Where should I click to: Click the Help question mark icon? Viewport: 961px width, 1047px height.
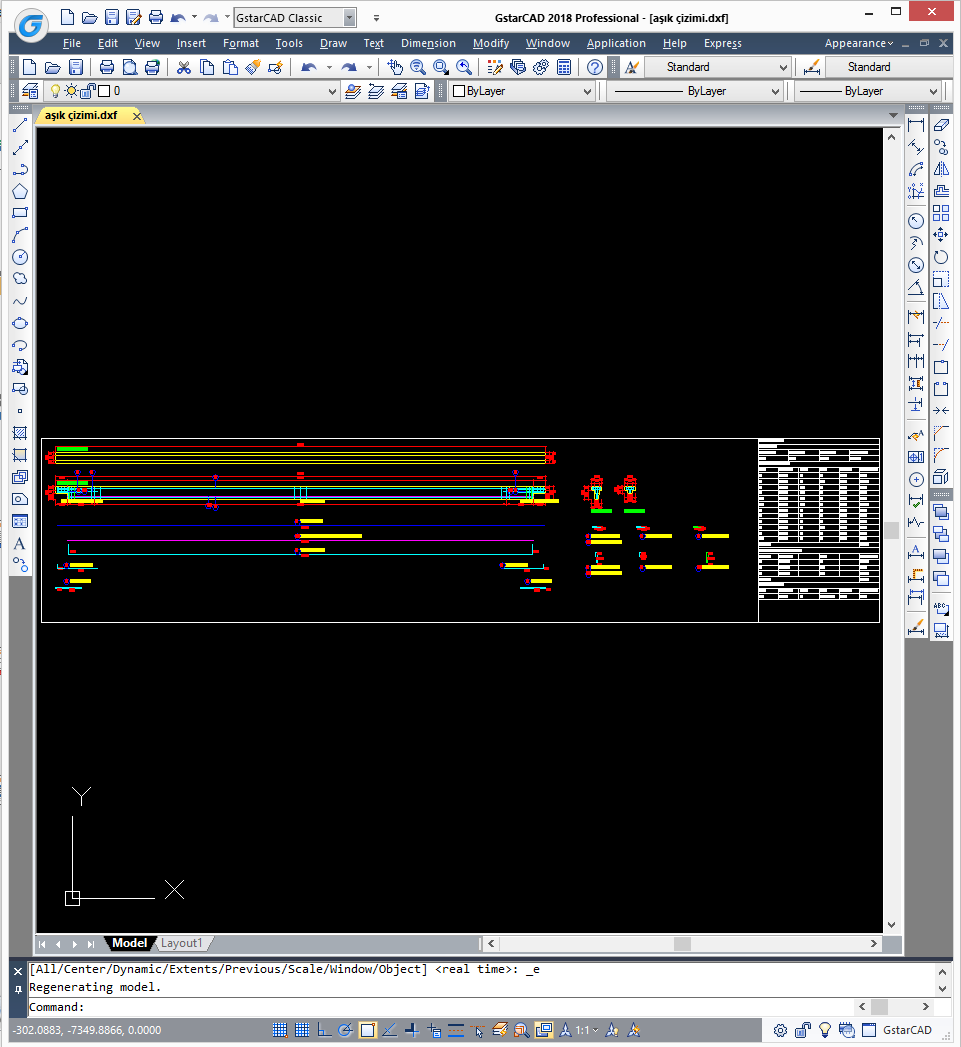point(594,67)
